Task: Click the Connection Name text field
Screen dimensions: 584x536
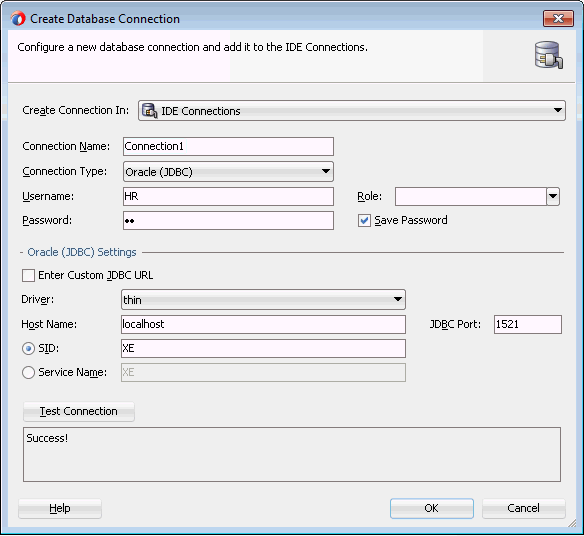Action: click(x=228, y=146)
